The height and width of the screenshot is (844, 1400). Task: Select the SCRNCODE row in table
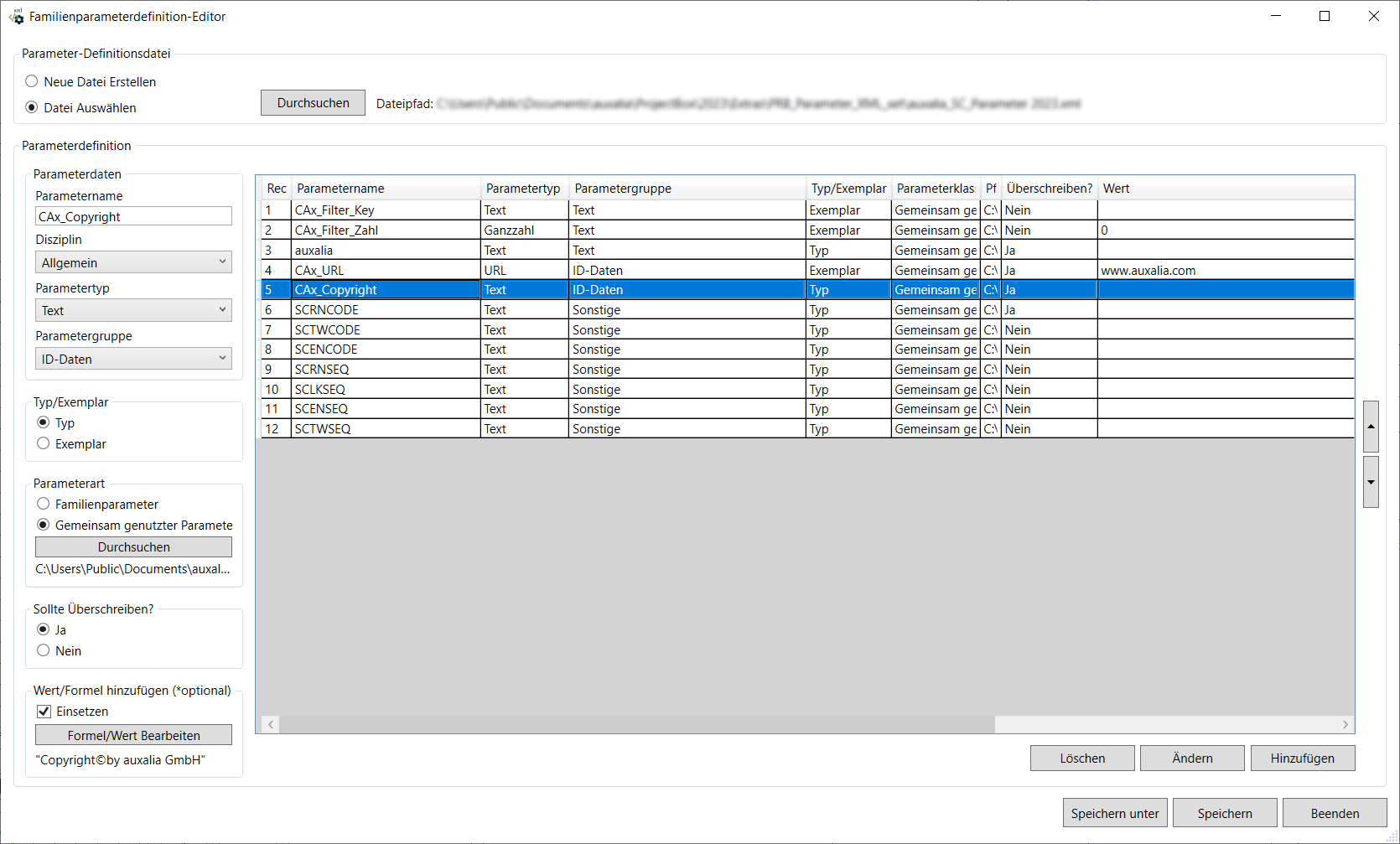(x=385, y=310)
